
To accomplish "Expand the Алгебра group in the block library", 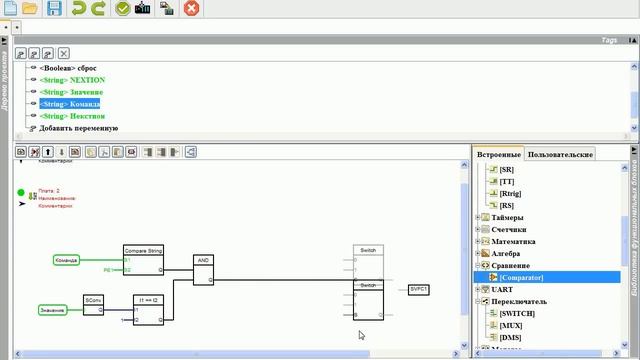I will click(x=478, y=253).
